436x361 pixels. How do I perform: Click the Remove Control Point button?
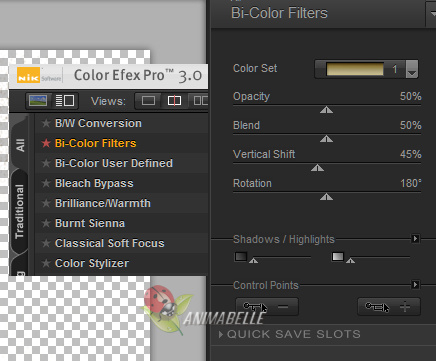click(x=267, y=307)
